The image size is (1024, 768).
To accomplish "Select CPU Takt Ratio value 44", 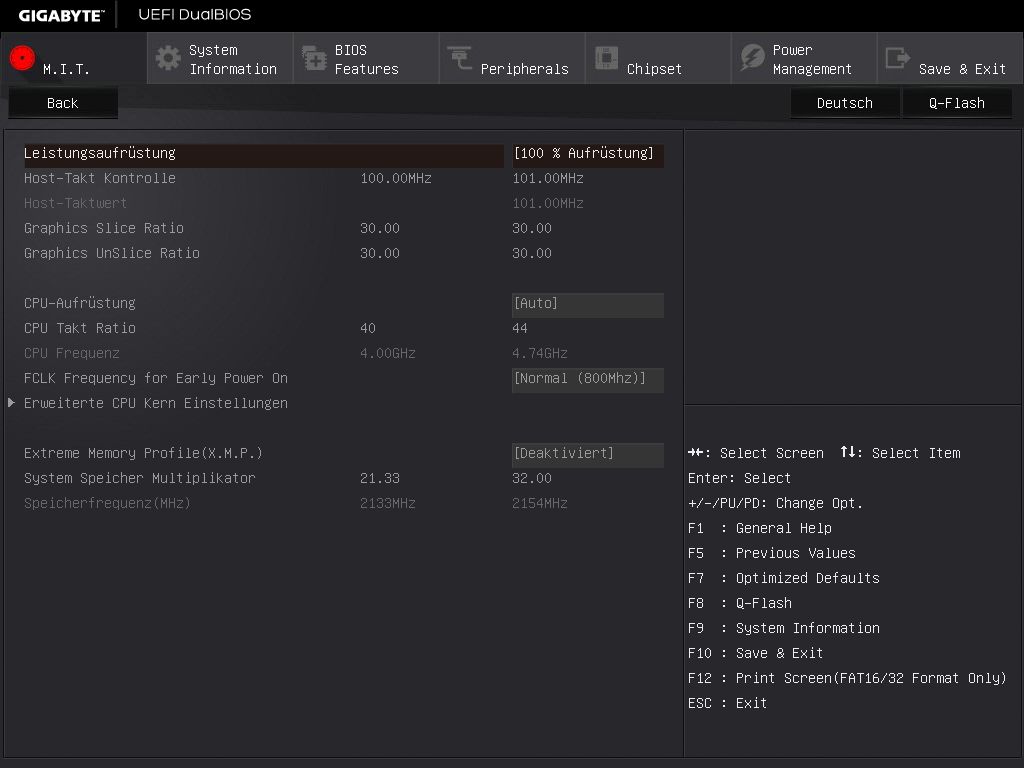I will (520, 328).
